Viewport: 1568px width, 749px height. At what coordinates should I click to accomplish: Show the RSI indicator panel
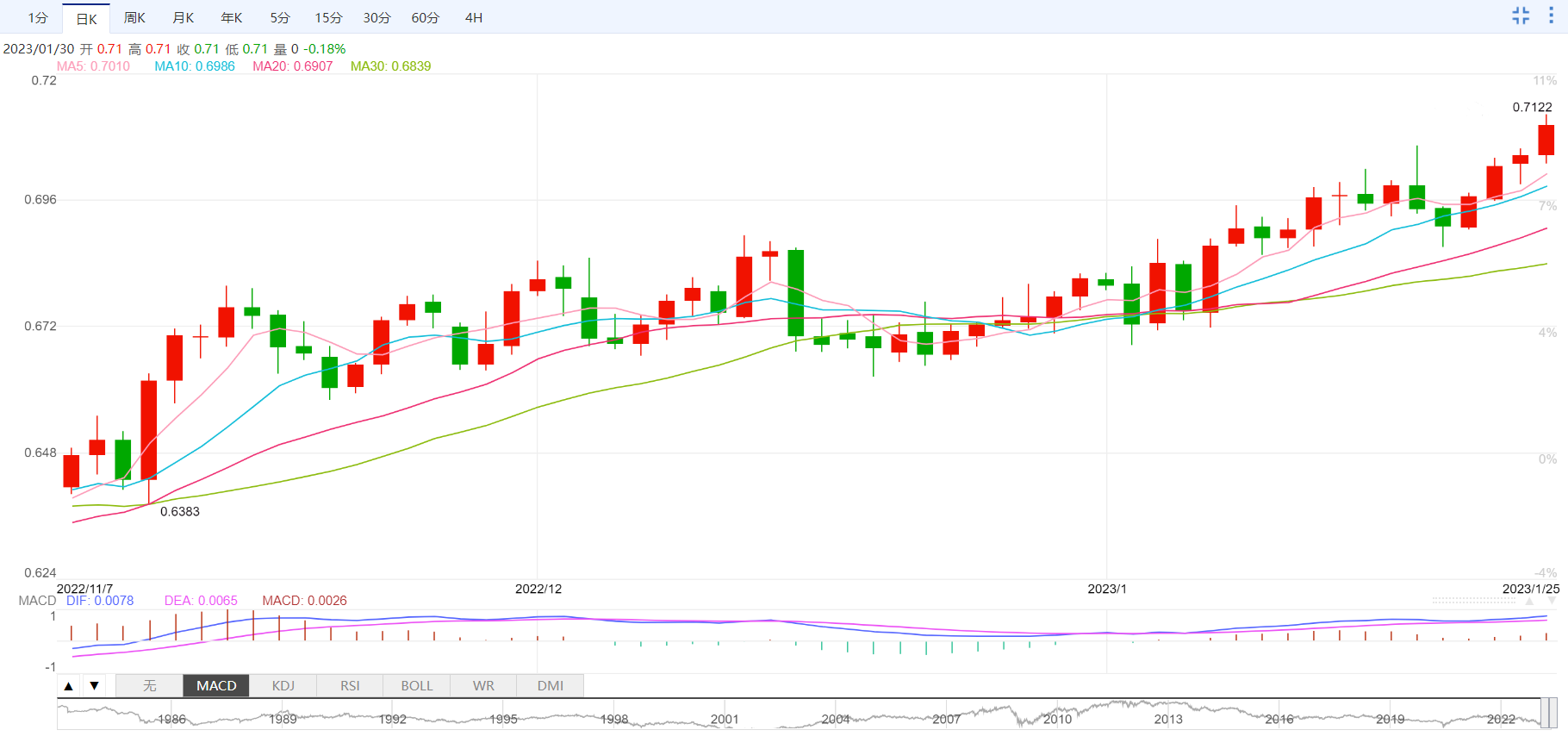[350, 686]
